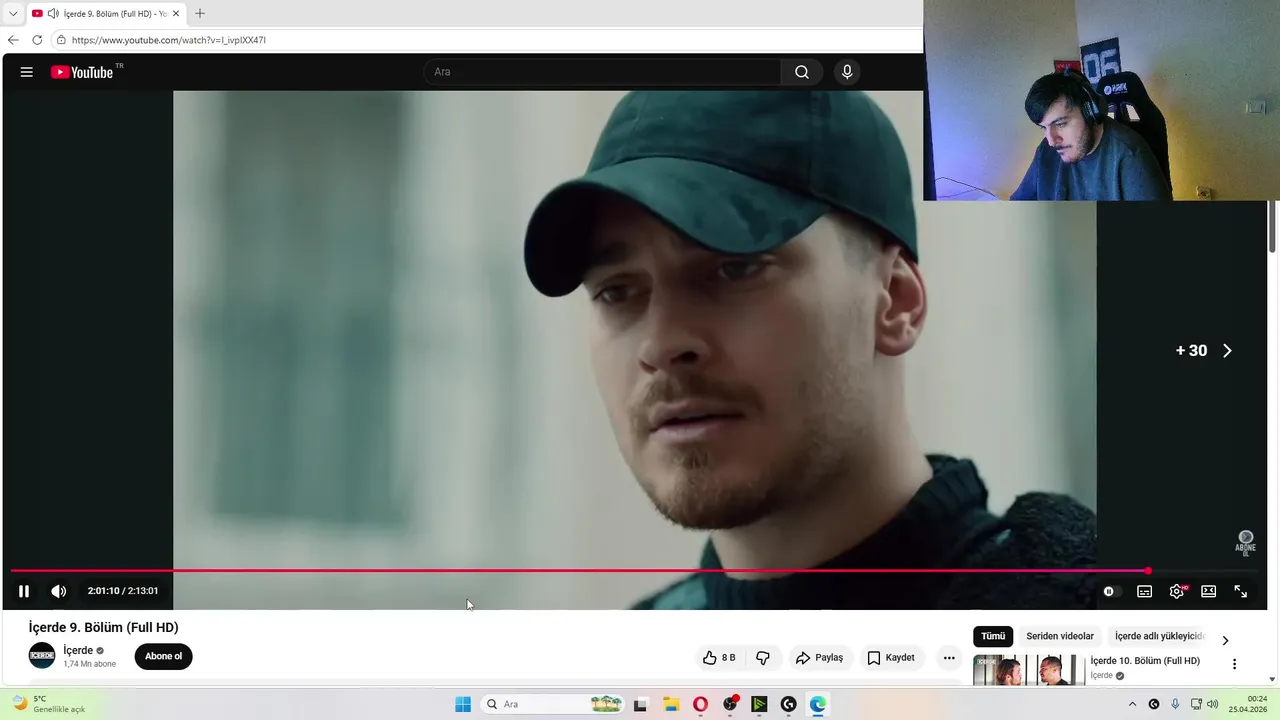This screenshot has height=720, width=1280.
Task: Go back with browser back arrow
Action: [13, 40]
